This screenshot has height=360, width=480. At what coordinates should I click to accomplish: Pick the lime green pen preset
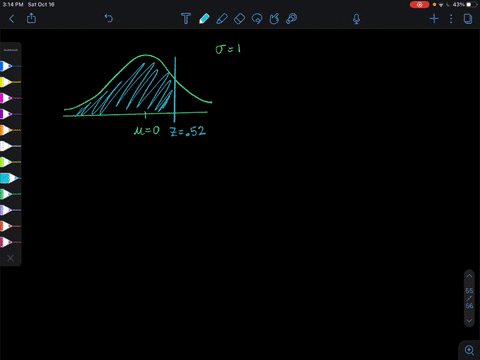[10, 162]
